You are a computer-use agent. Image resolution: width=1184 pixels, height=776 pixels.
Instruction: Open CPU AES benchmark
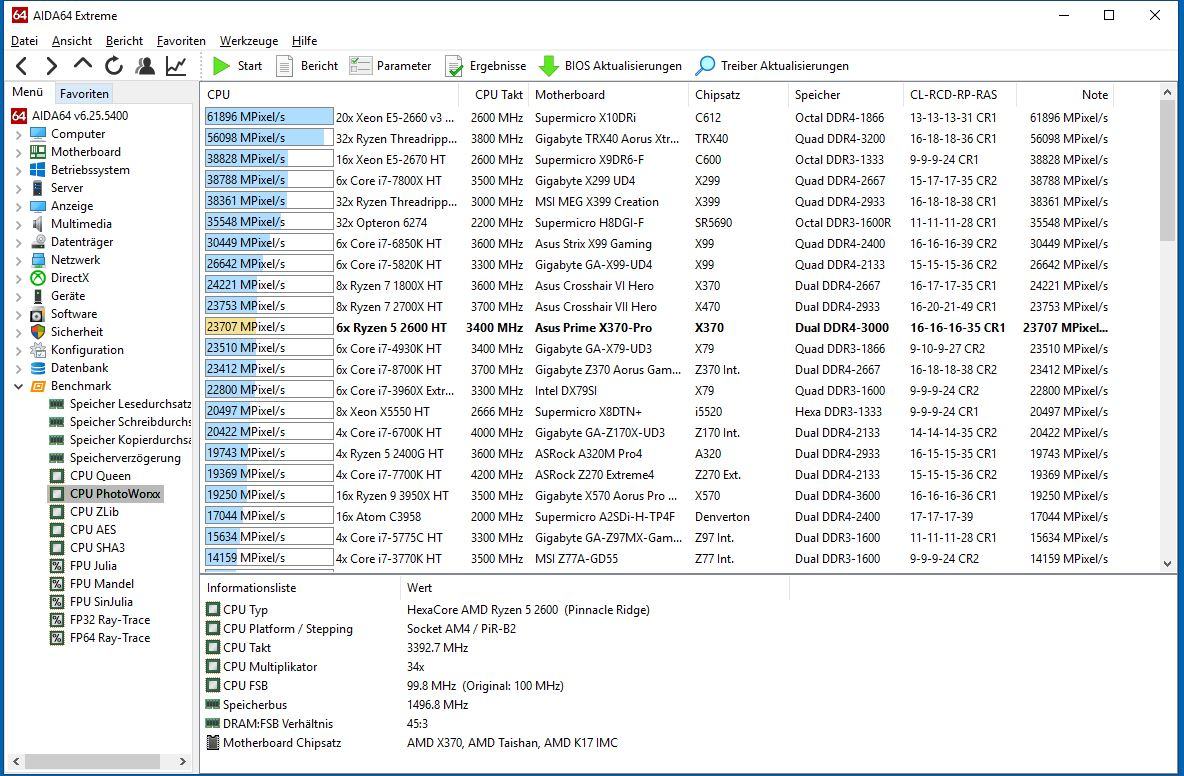(83, 530)
